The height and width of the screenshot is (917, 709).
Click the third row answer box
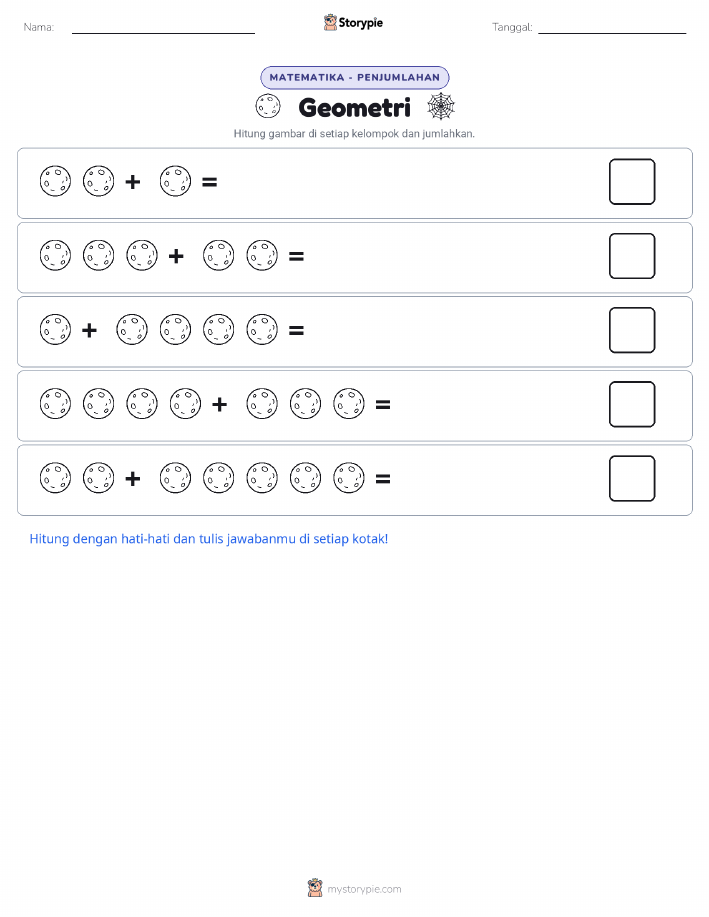[x=632, y=330]
